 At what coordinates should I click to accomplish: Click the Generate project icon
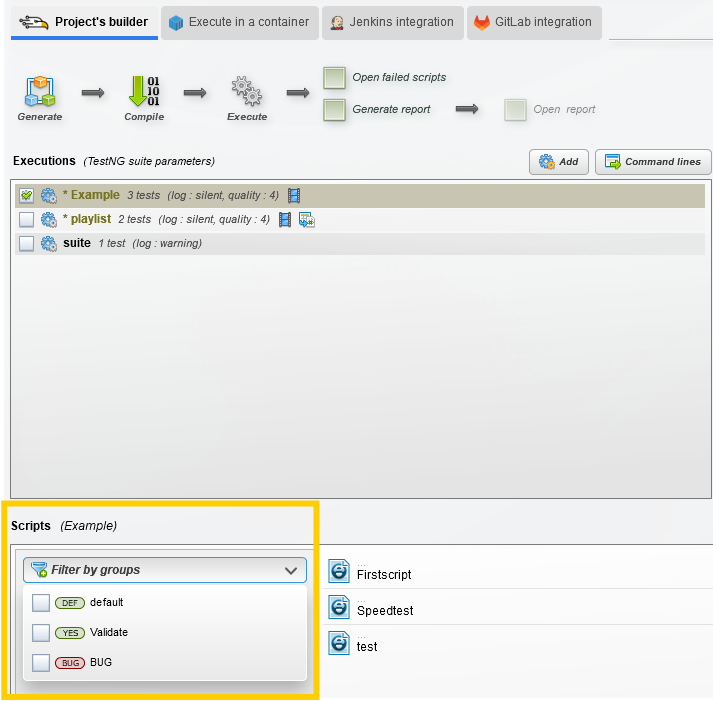[x=40, y=91]
